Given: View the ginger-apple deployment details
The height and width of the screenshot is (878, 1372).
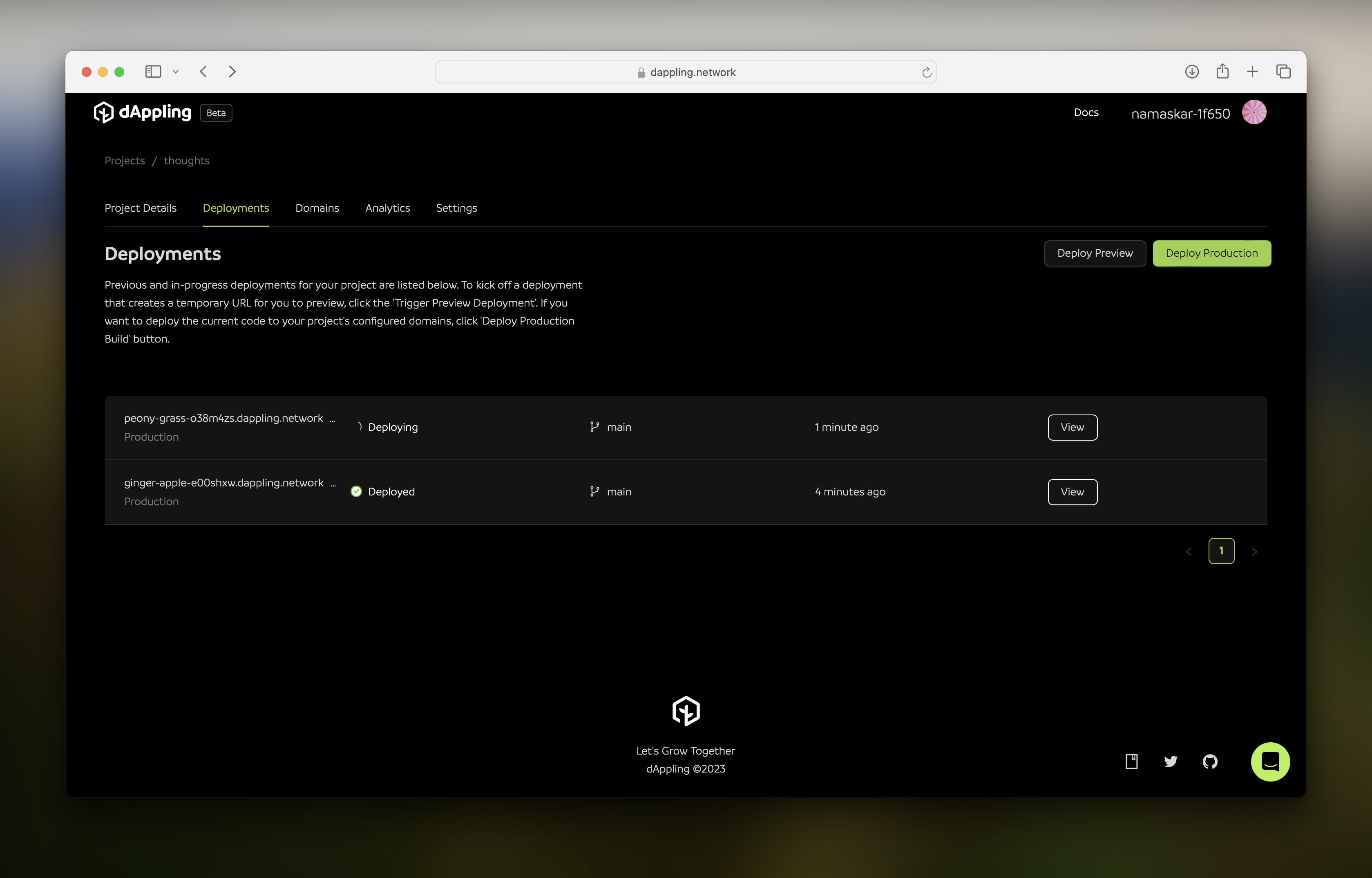Looking at the screenshot, I should 1072,491.
